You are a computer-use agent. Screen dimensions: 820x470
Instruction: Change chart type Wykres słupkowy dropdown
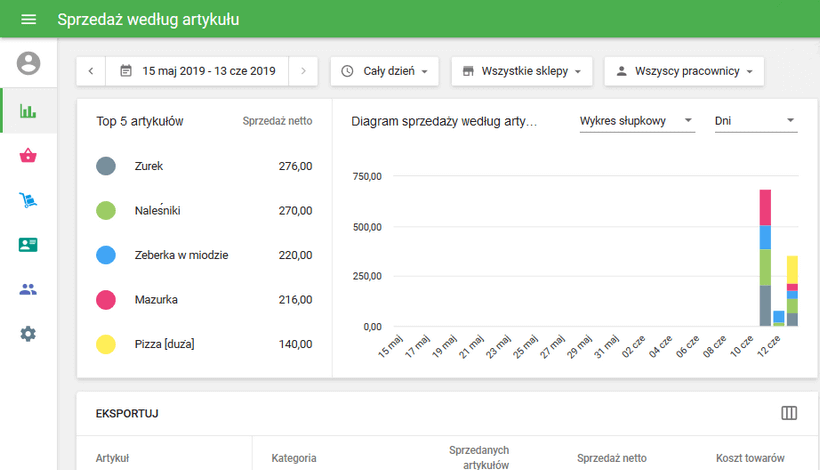click(637, 121)
